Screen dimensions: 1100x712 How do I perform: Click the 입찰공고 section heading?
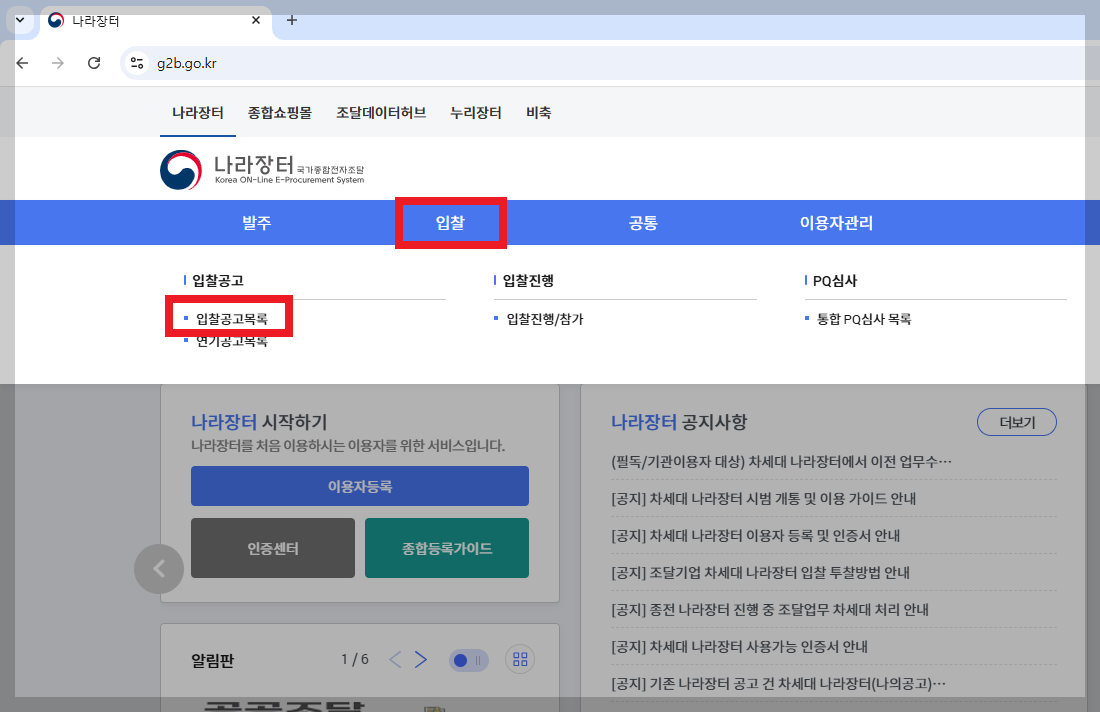(x=217, y=281)
